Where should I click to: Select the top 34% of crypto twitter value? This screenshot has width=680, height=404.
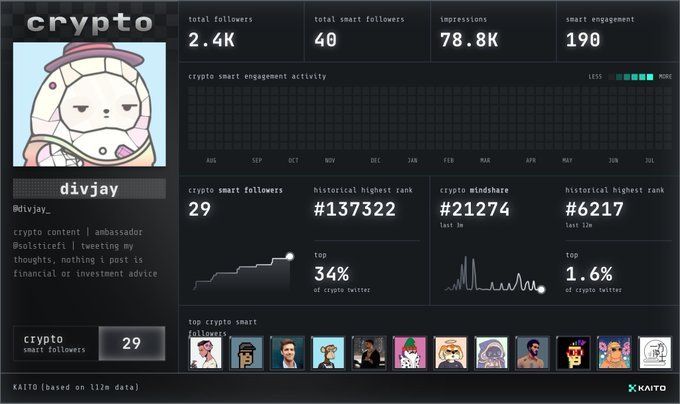point(332,274)
